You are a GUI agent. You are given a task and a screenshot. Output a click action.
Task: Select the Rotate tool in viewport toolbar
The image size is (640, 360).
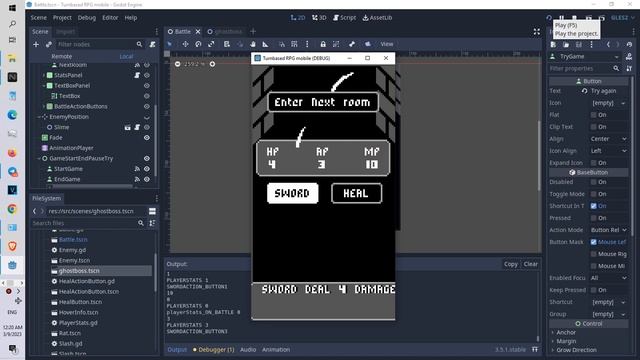pos(198,44)
